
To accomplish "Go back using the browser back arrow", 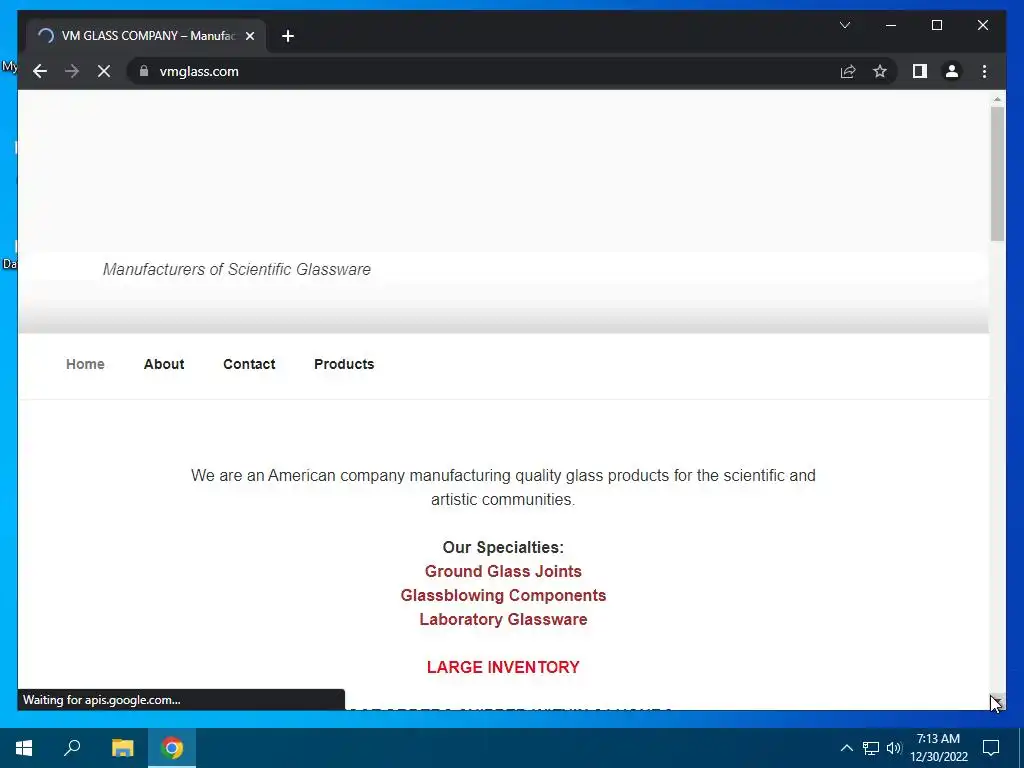I will tap(40, 71).
